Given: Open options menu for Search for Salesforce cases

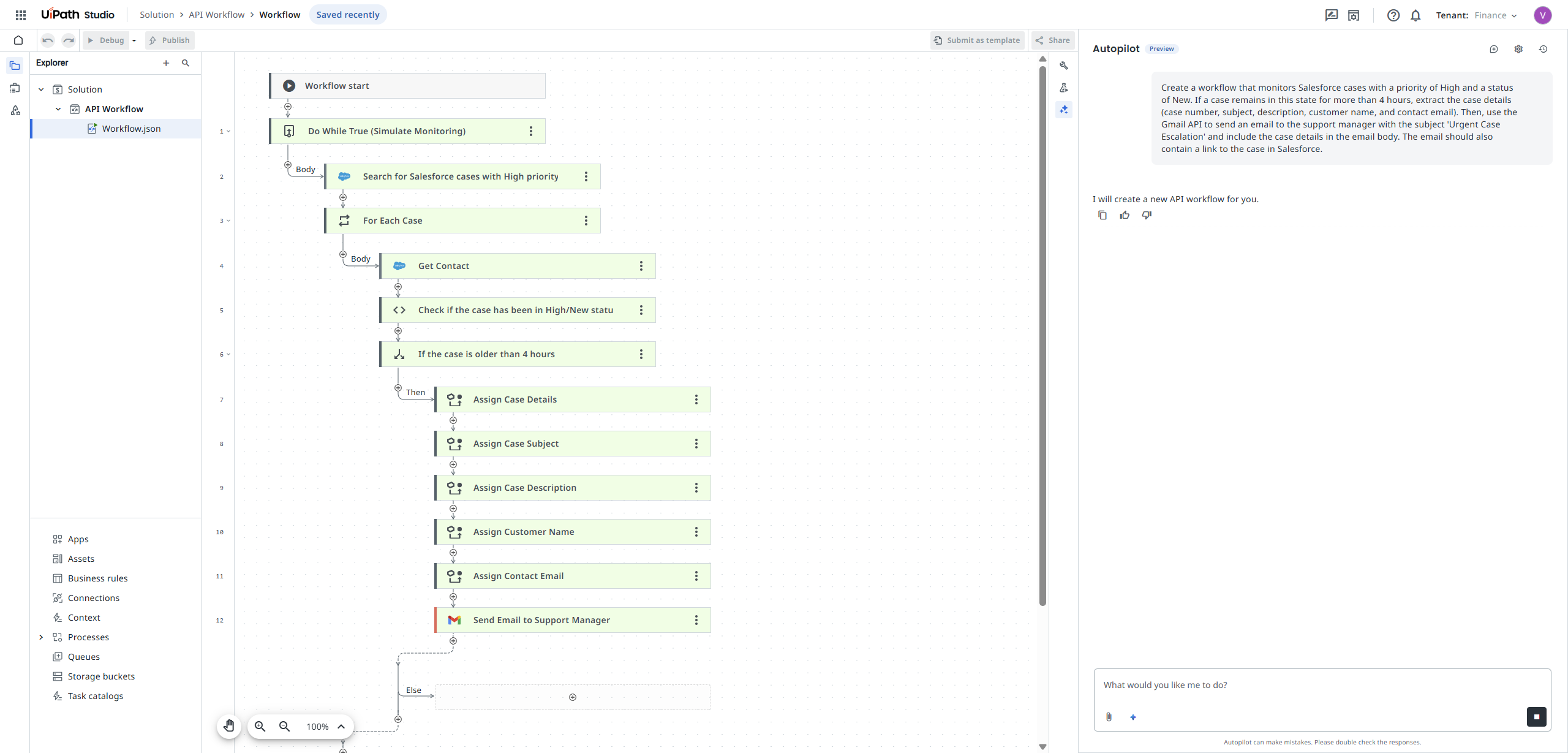Looking at the screenshot, I should pos(586,176).
